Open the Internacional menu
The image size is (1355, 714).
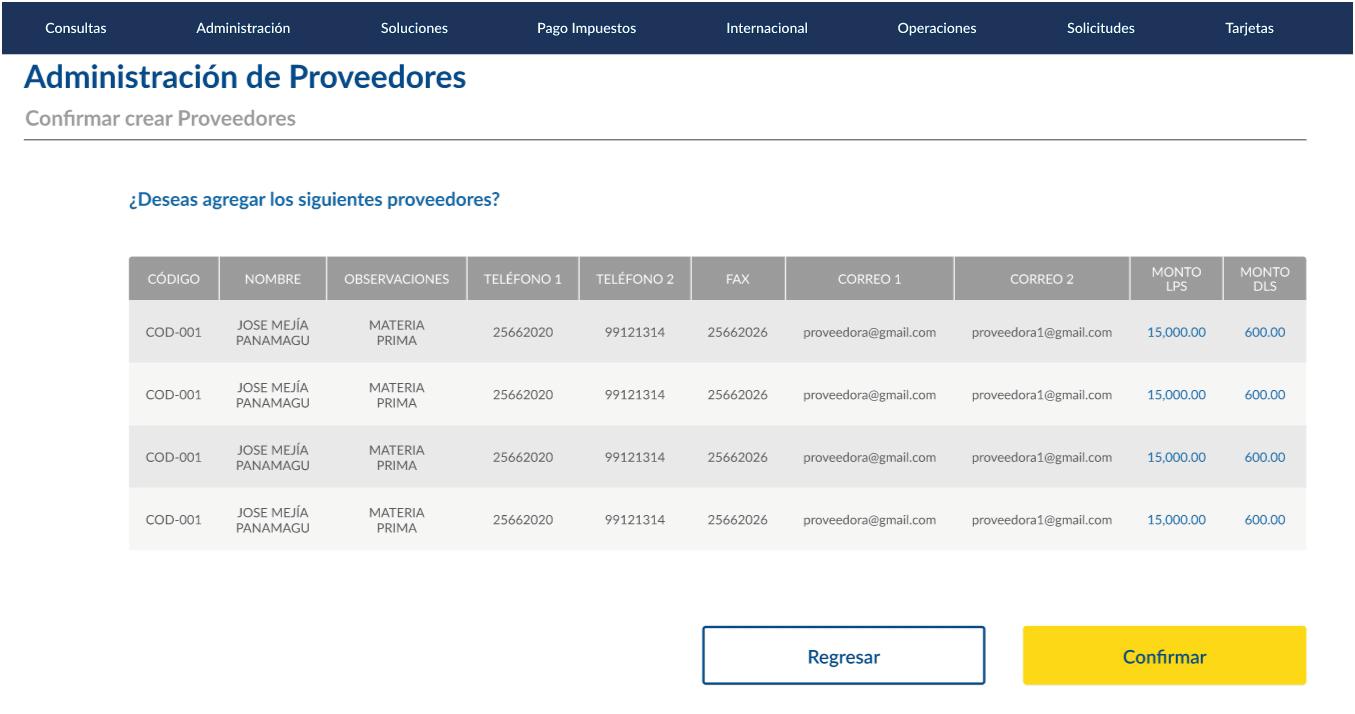tap(767, 29)
